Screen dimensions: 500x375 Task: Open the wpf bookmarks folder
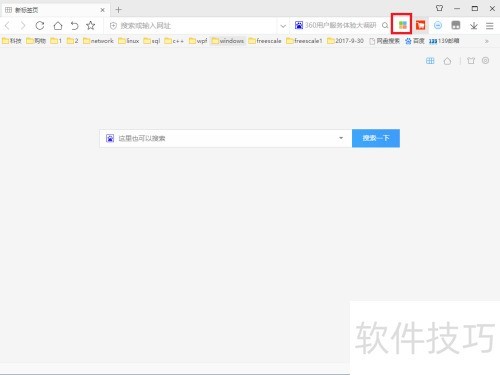pos(198,41)
